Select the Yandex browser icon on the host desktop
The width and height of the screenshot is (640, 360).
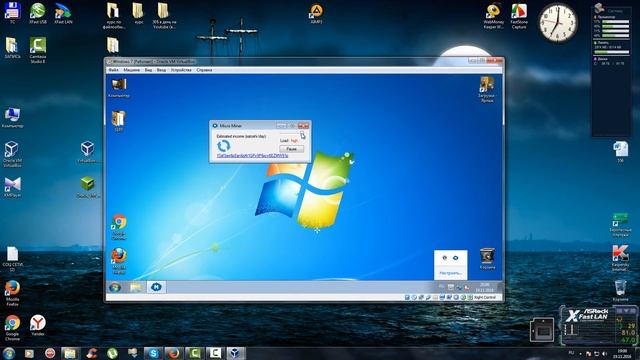coord(38,325)
